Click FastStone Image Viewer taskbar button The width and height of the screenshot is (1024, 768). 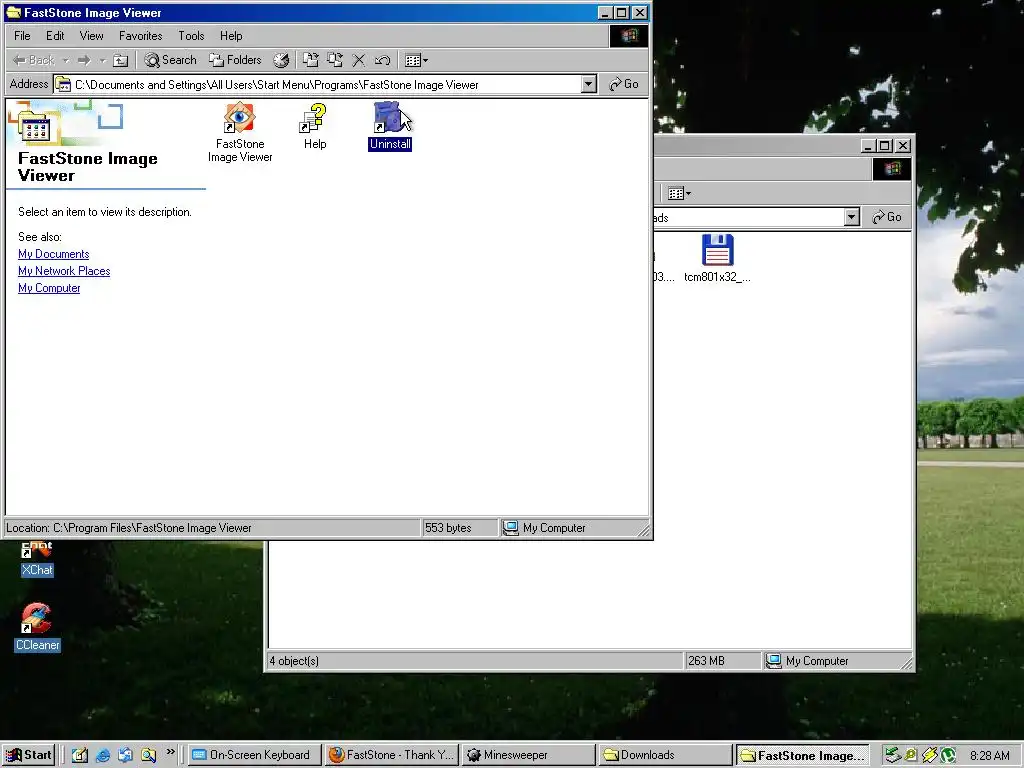[803, 756]
